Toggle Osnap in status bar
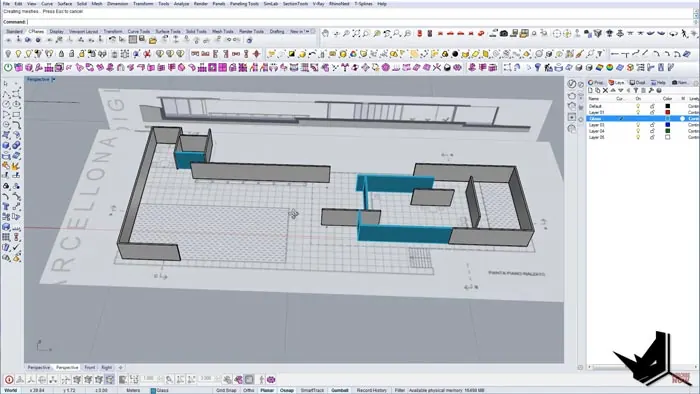This screenshot has height=394, width=700. [x=287, y=390]
